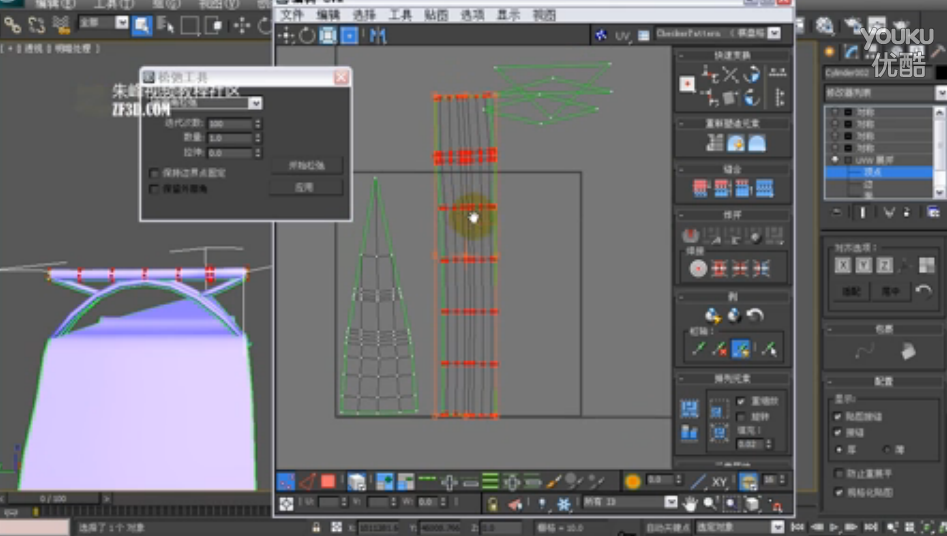Image resolution: width=947 pixels, height=536 pixels.
Task: Open the All IDs dropdown in UV editor
Action: click(x=671, y=502)
